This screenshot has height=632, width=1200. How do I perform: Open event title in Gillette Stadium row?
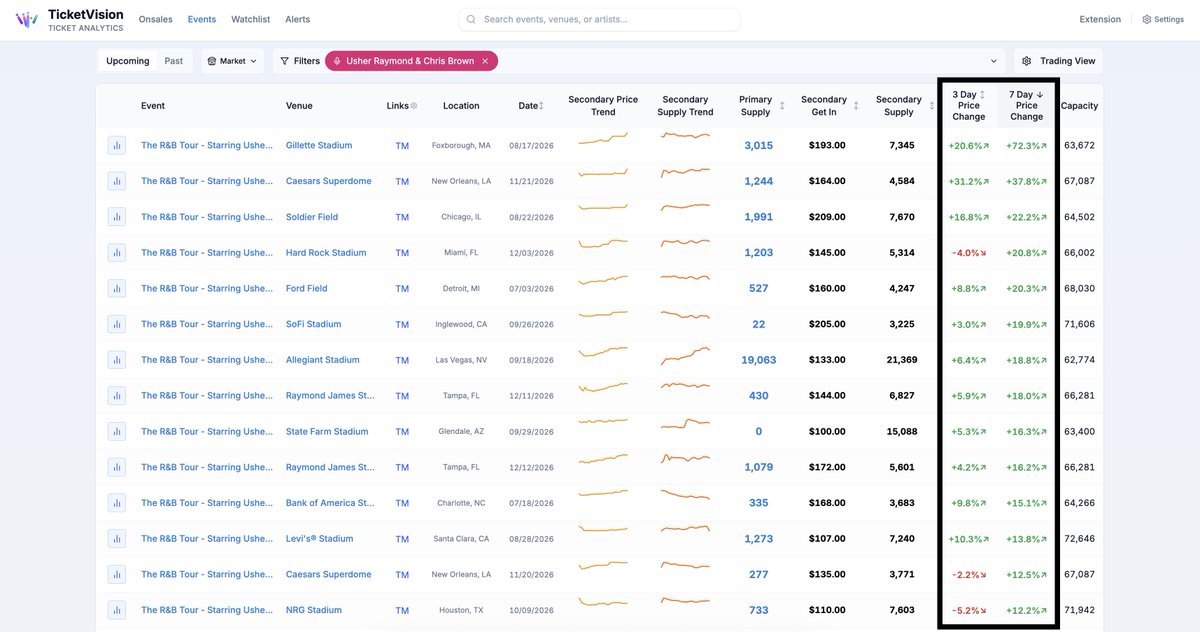(207, 145)
